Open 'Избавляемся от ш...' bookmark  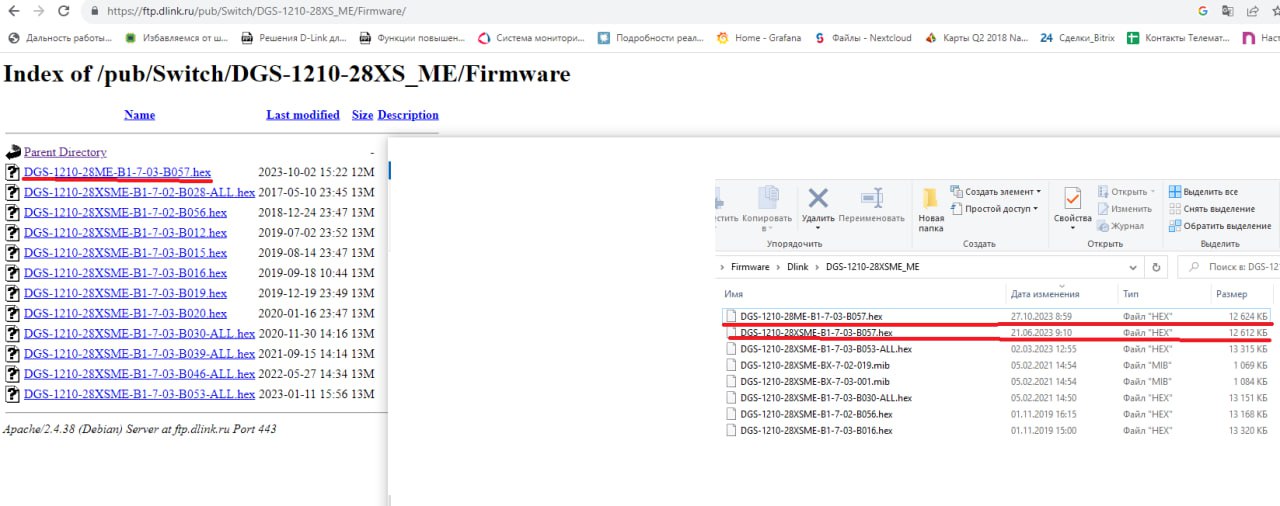pyautogui.click(x=177, y=38)
